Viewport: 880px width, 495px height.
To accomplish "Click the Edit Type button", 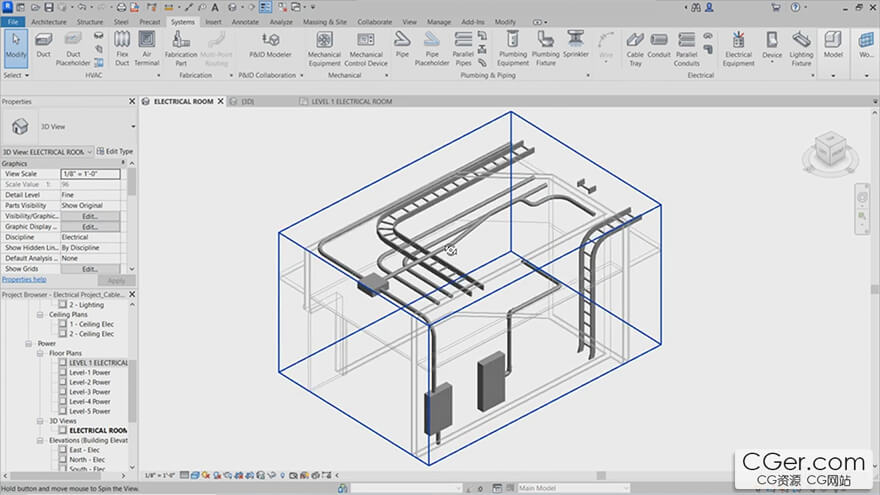I will (115, 152).
